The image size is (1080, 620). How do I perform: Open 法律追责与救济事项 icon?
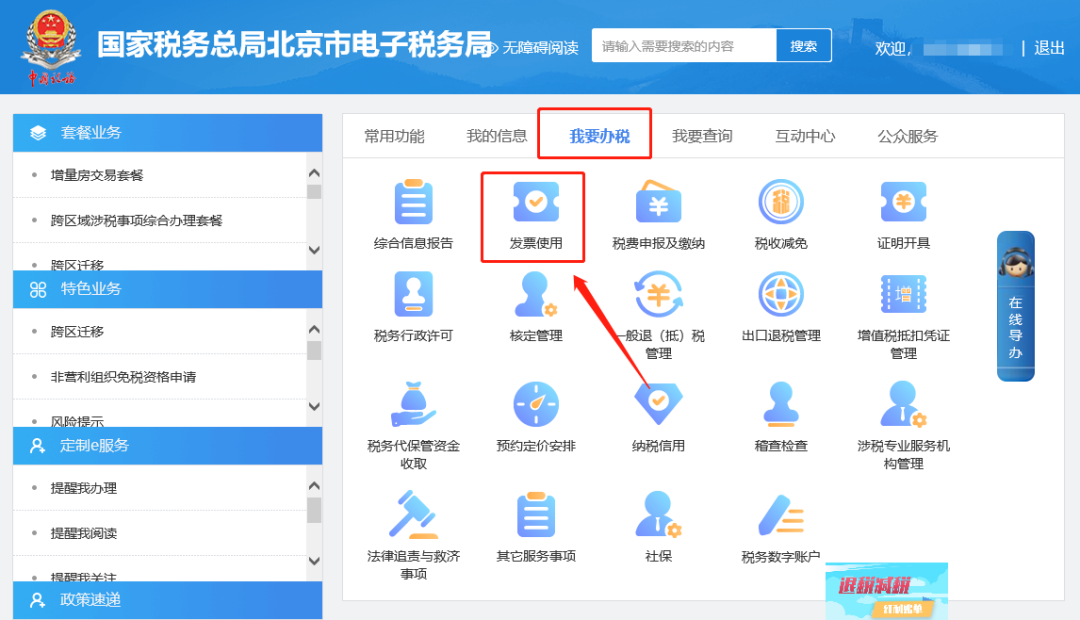[x=413, y=515]
